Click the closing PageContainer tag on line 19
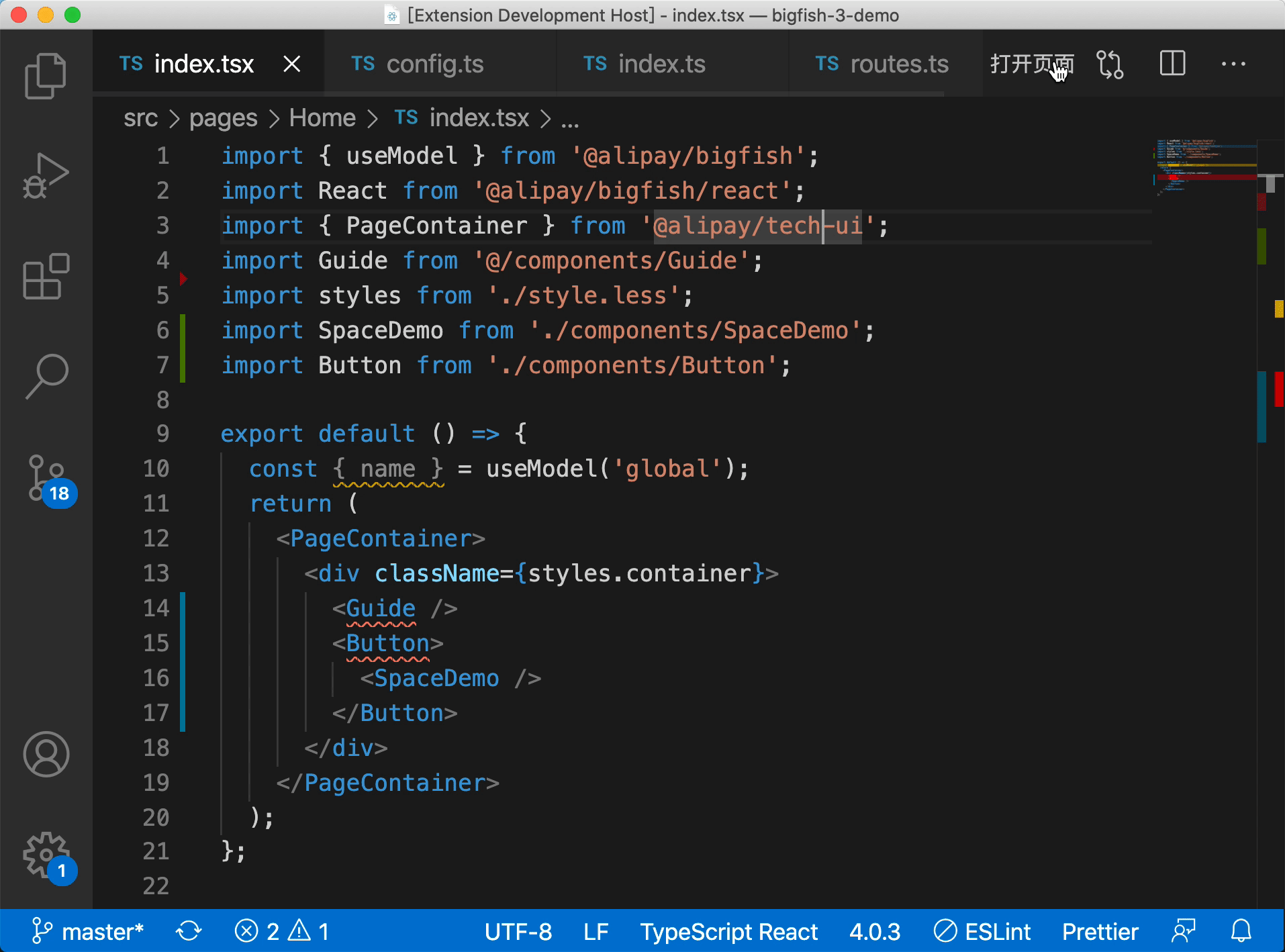The height and width of the screenshot is (952, 1285). coord(387,783)
